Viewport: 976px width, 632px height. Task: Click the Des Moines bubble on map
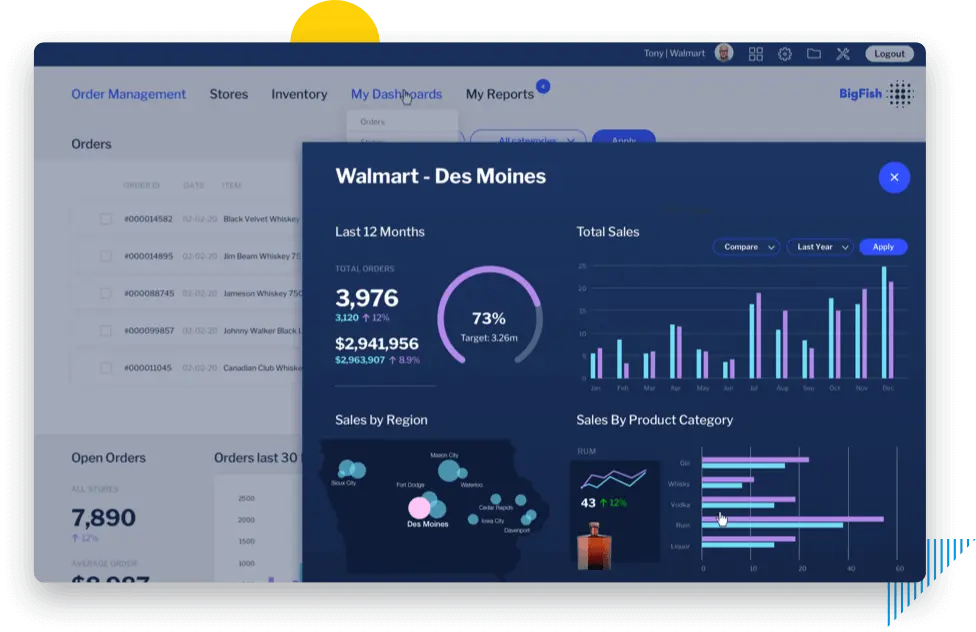click(x=419, y=508)
